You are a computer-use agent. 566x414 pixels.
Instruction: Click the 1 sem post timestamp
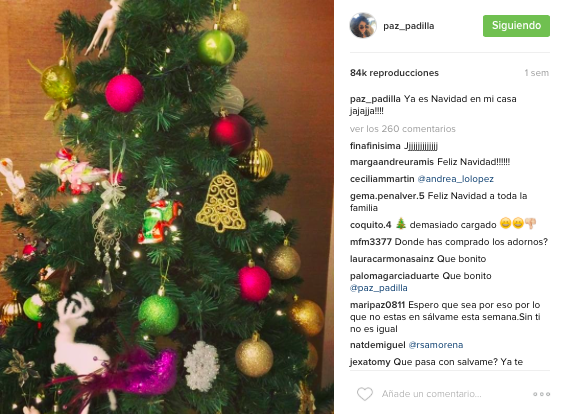(x=536, y=73)
